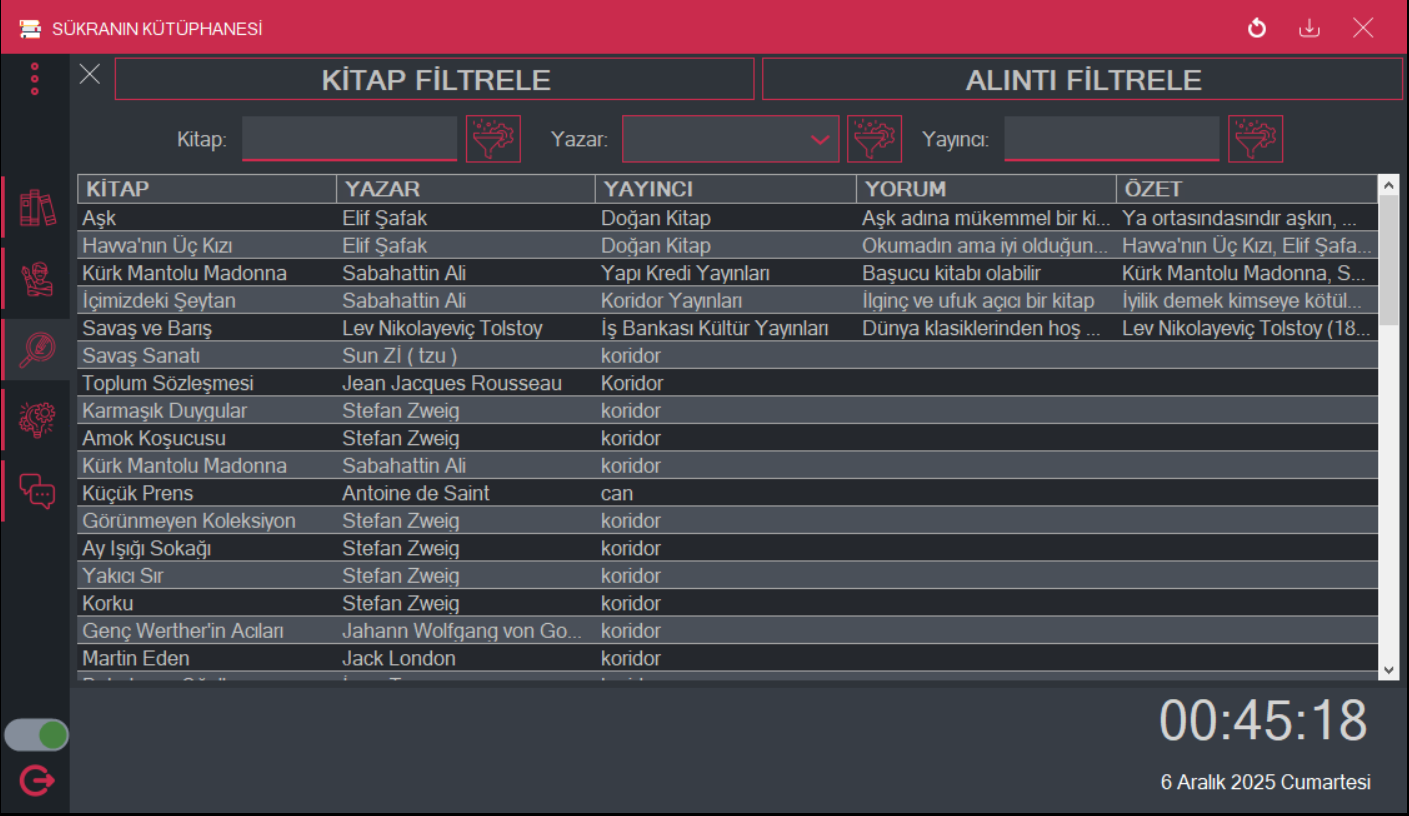This screenshot has height=816, width=1409.
Task: Switch to the KİTAP FİLTRELE tab
Action: click(433, 78)
